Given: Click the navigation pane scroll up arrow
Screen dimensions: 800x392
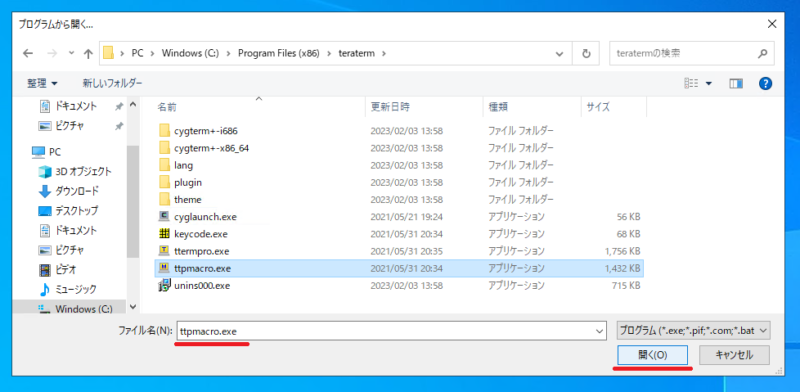Looking at the screenshot, I should tap(133, 104).
